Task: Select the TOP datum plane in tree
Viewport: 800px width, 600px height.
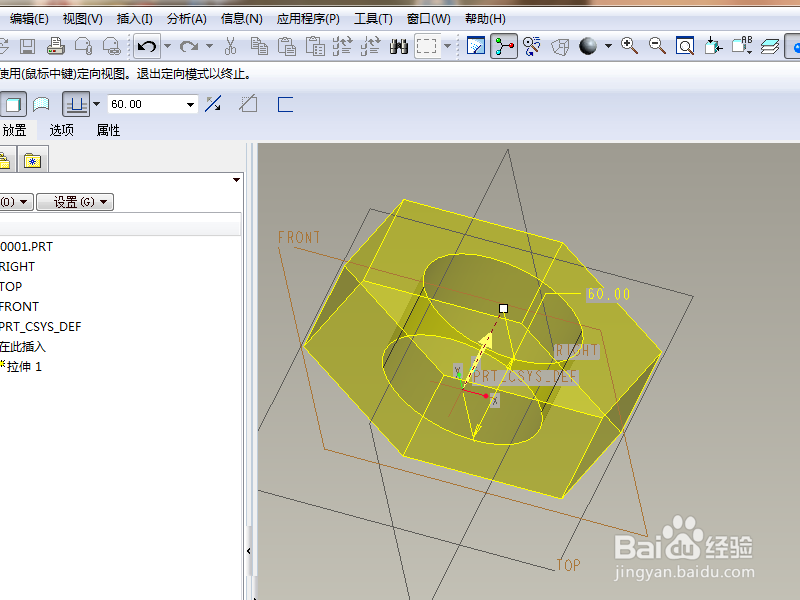Action: coord(11,286)
